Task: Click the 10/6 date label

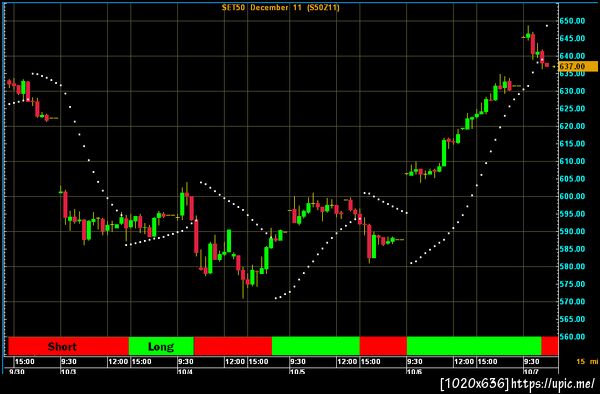Action: click(414, 371)
